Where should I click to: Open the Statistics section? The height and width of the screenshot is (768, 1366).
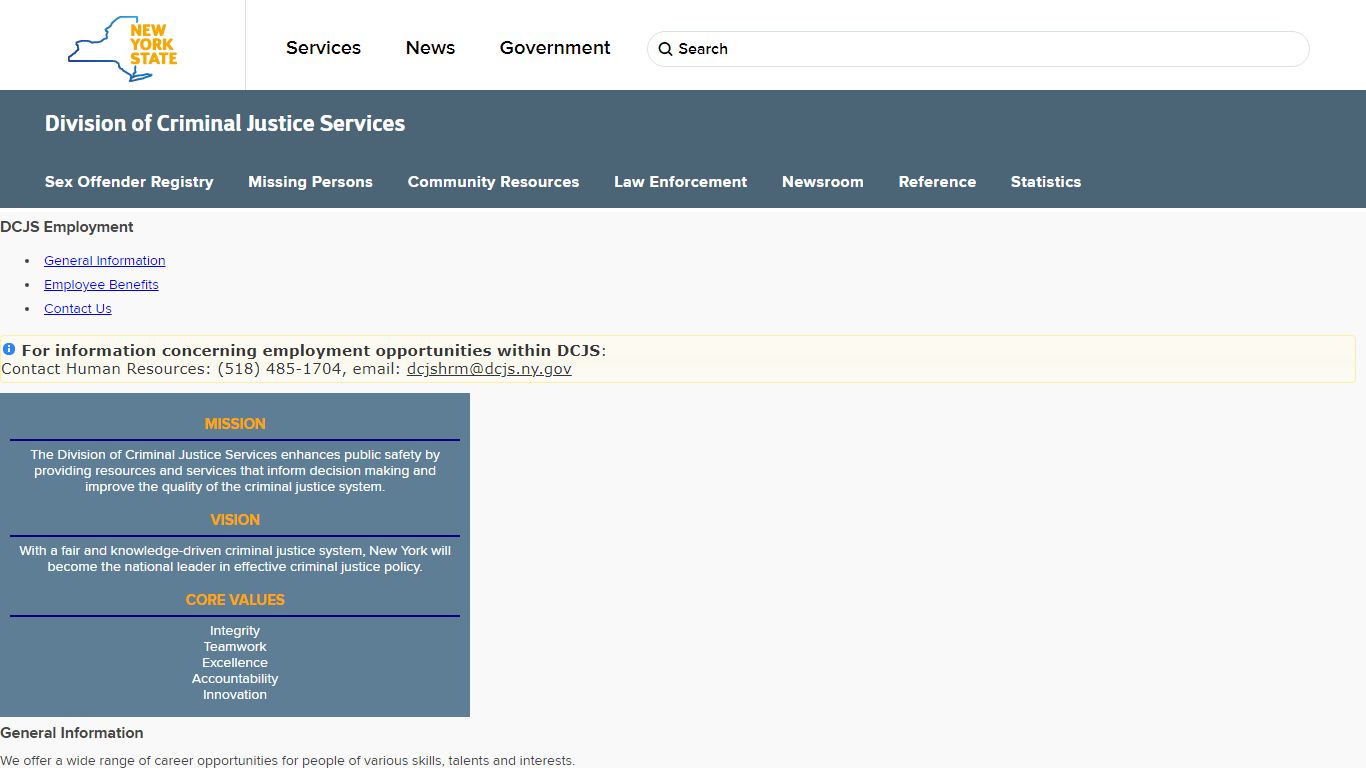(x=1045, y=182)
